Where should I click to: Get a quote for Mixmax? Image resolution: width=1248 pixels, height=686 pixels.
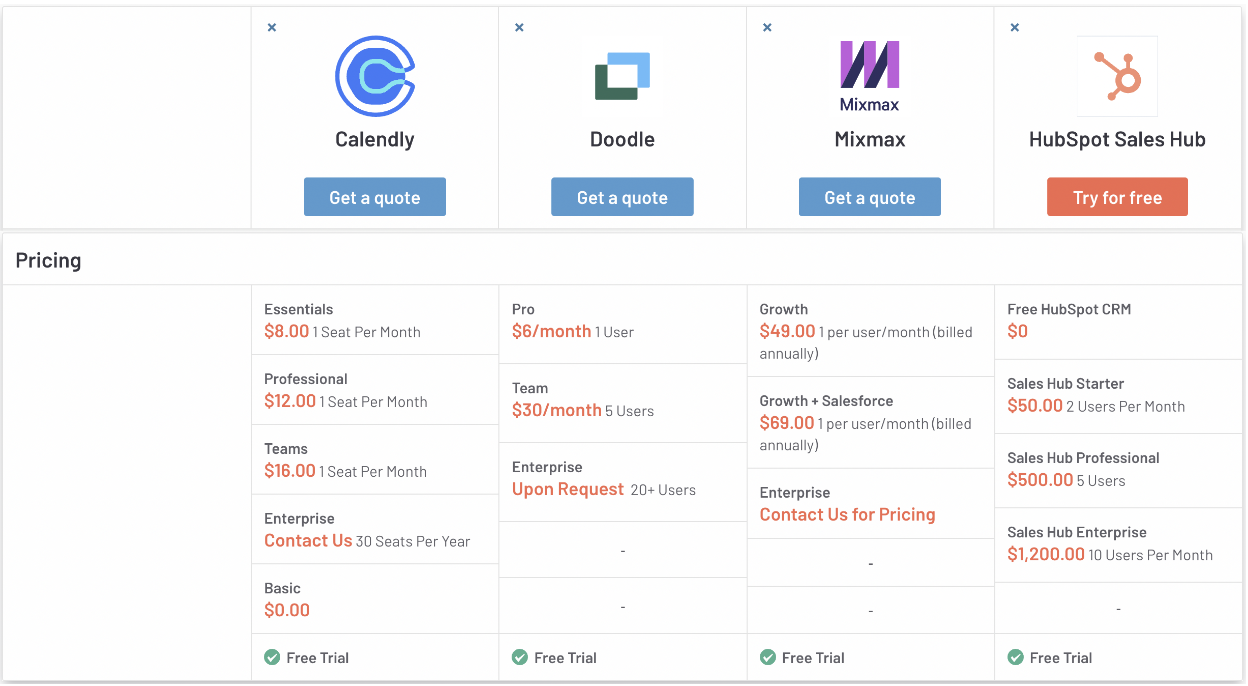pyautogui.click(x=870, y=197)
